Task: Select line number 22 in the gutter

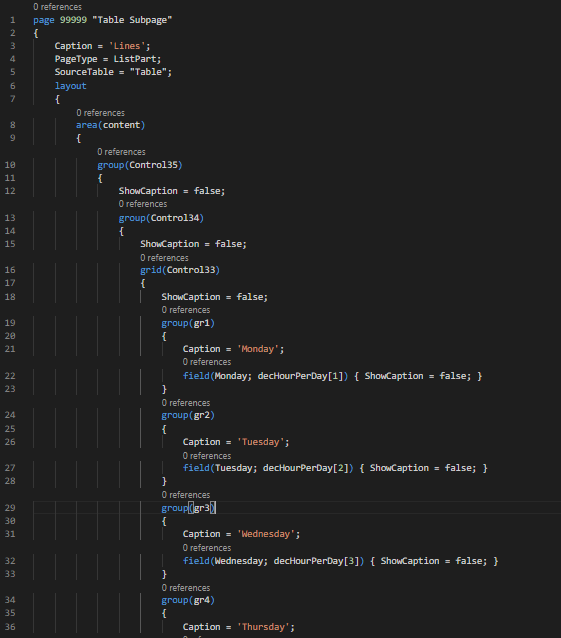Action: pyautogui.click(x=10, y=376)
